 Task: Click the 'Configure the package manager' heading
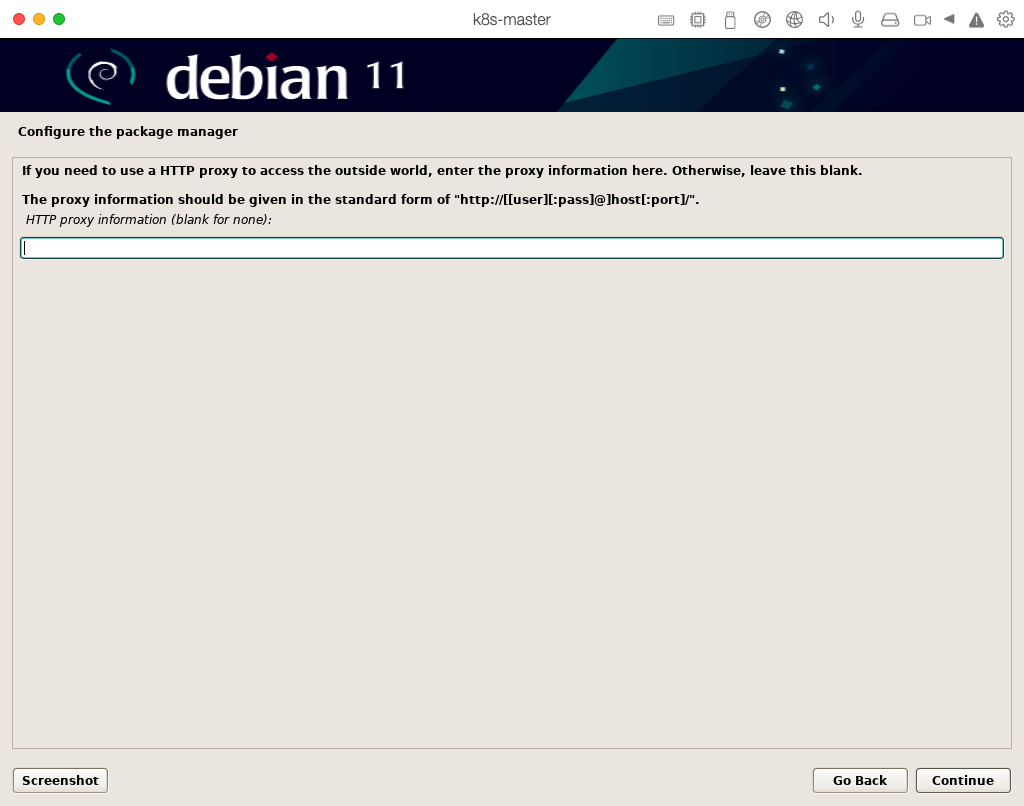128,132
